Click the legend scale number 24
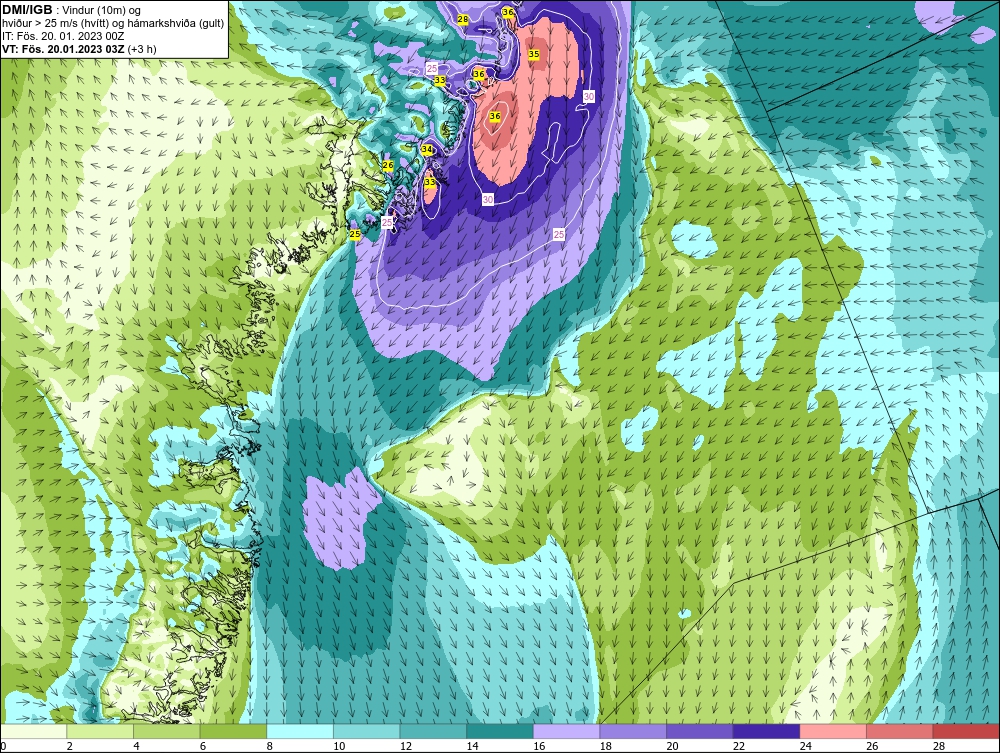Image resolution: width=1000 pixels, height=753 pixels. click(805, 746)
